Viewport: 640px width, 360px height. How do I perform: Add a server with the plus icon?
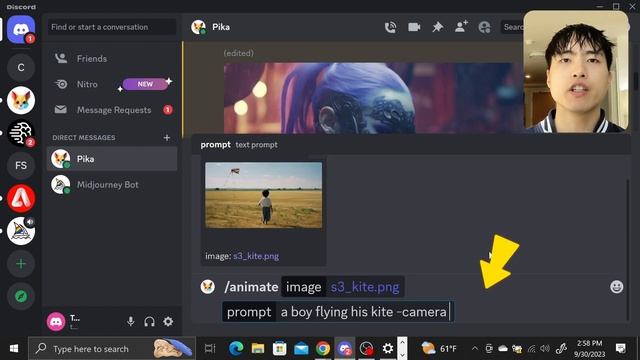click(21, 264)
